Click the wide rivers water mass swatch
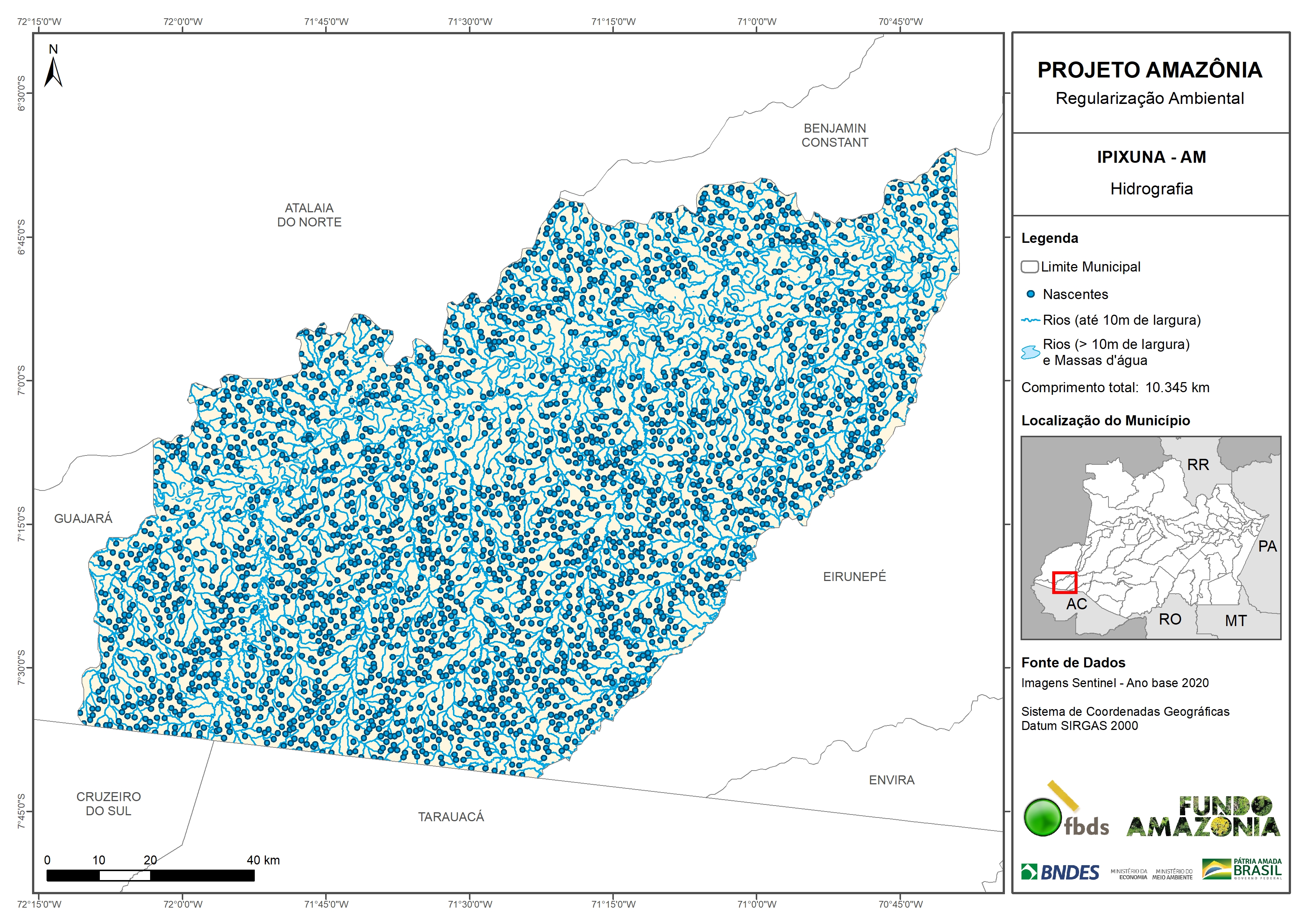The width and height of the screenshot is (1307, 924). pyautogui.click(x=1030, y=352)
